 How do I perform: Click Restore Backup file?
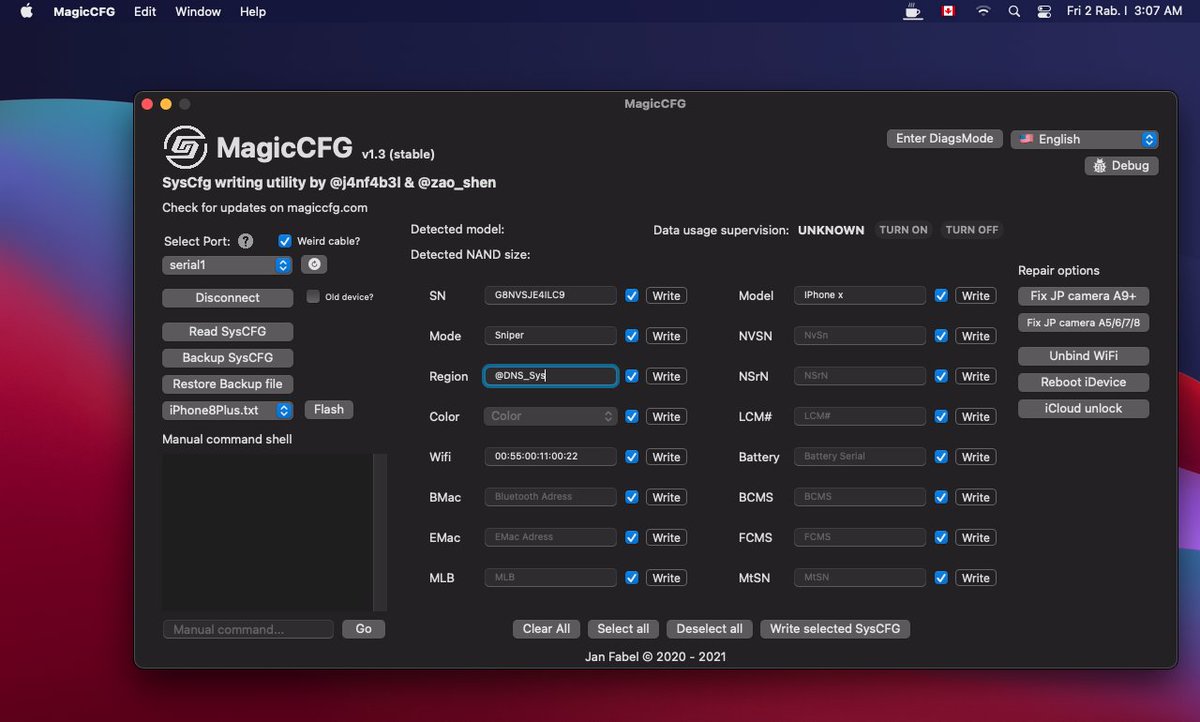[228, 384]
